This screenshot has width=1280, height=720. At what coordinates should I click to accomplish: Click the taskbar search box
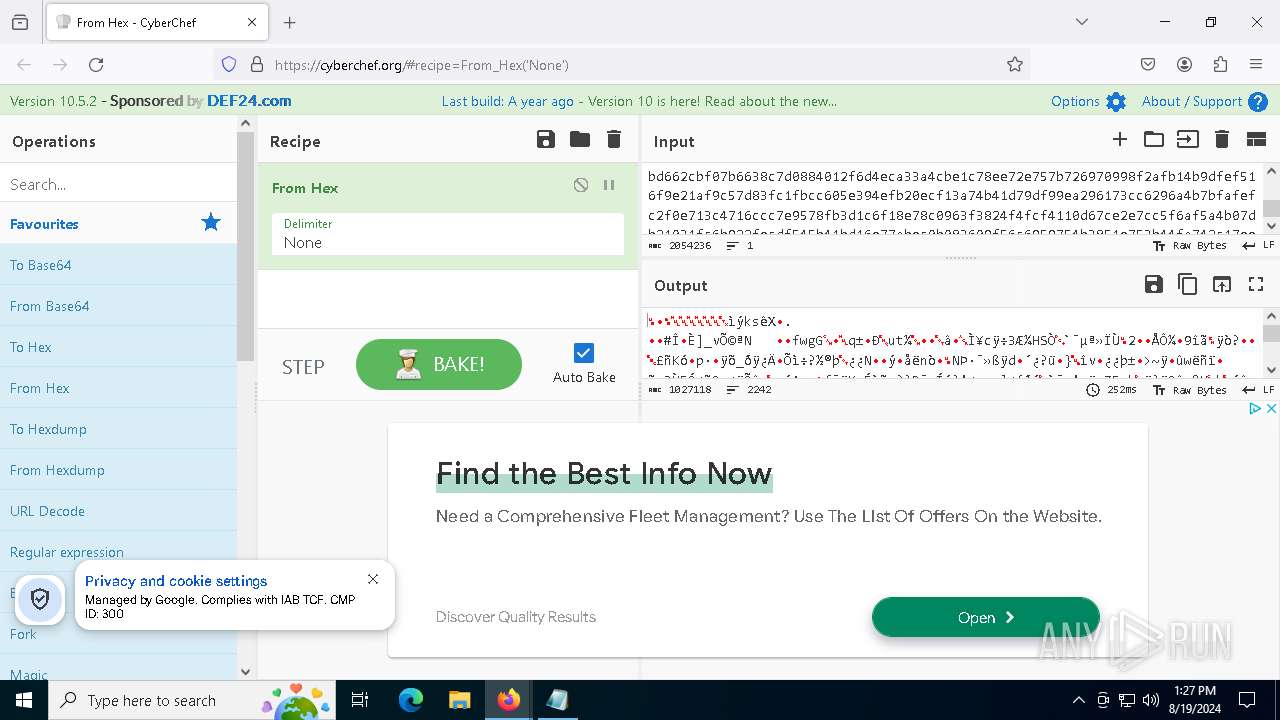(190, 700)
